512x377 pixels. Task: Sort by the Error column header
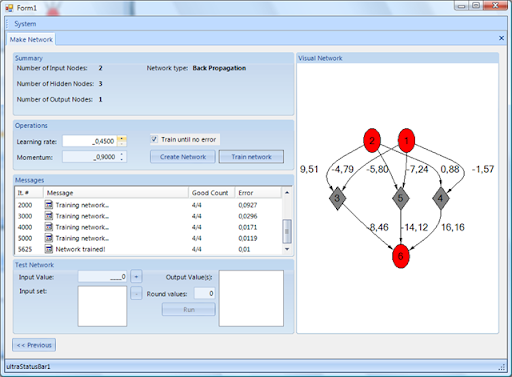click(258, 193)
